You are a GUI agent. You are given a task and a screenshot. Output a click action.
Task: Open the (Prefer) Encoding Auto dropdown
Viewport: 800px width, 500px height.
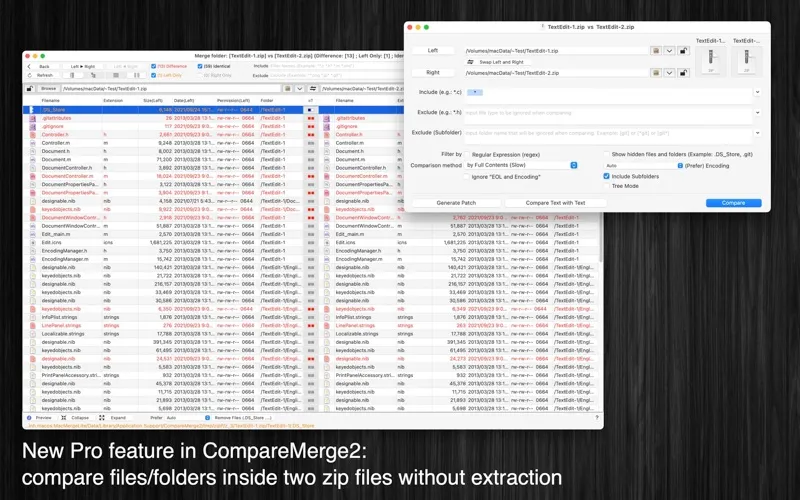[644, 166]
